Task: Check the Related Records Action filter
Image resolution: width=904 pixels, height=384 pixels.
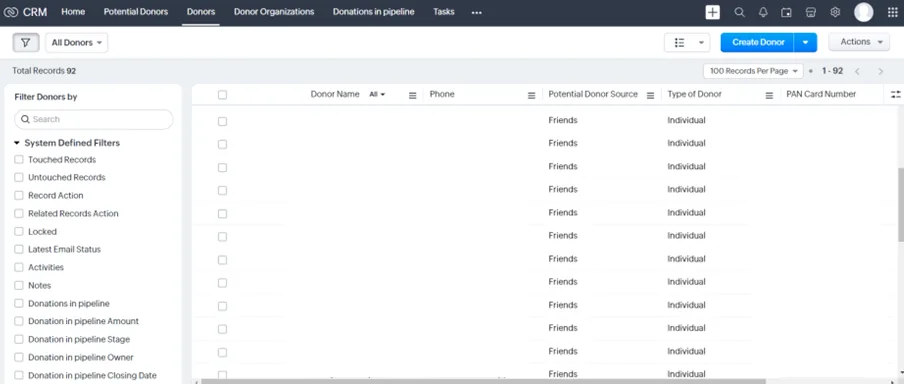Action: pyautogui.click(x=19, y=213)
